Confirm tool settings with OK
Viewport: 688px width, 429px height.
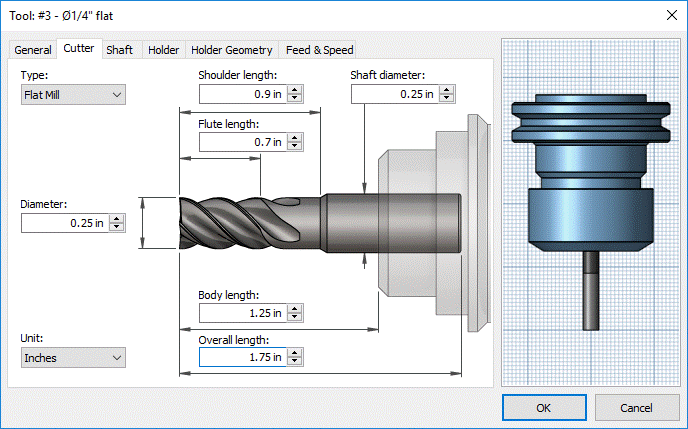click(x=544, y=408)
